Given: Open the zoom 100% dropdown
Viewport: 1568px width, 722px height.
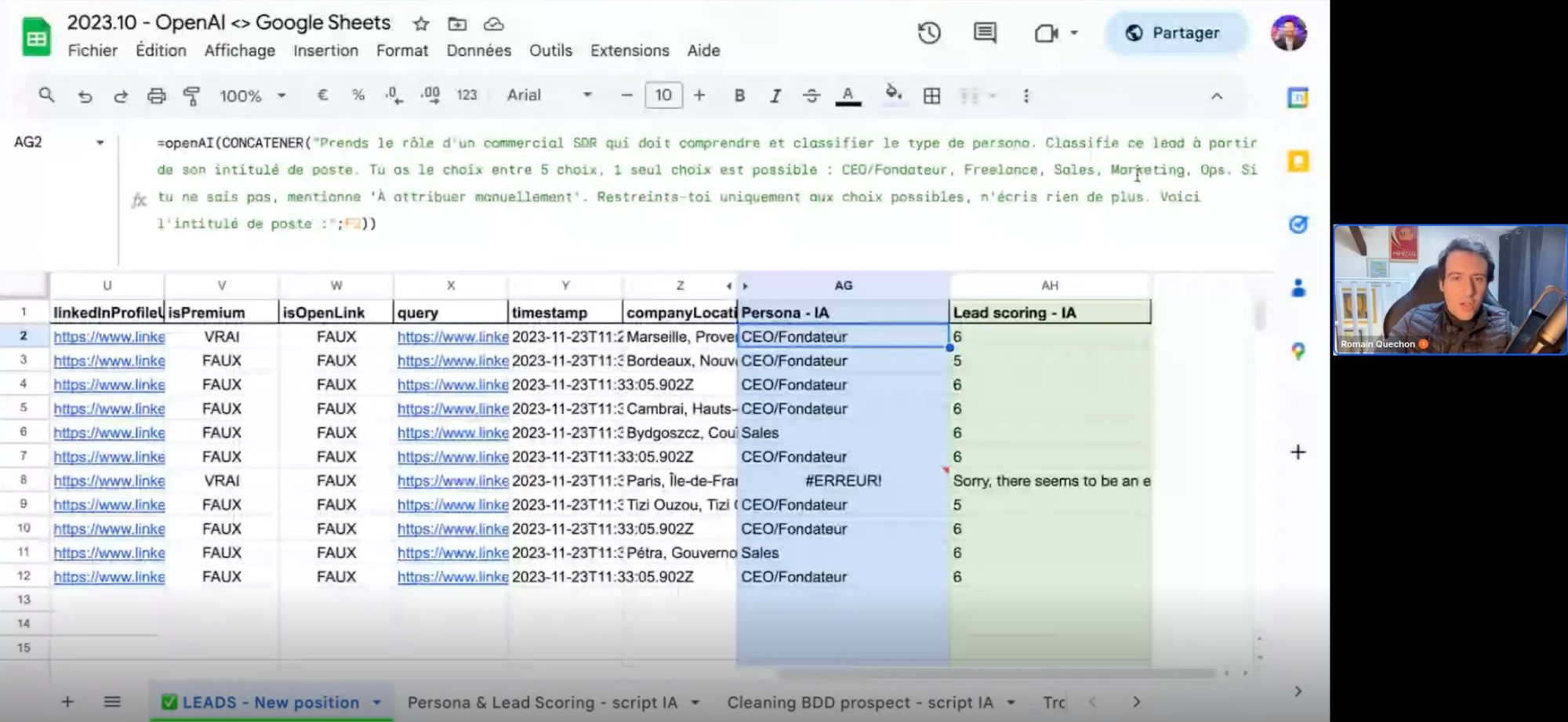Looking at the screenshot, I should coord(252,96).
